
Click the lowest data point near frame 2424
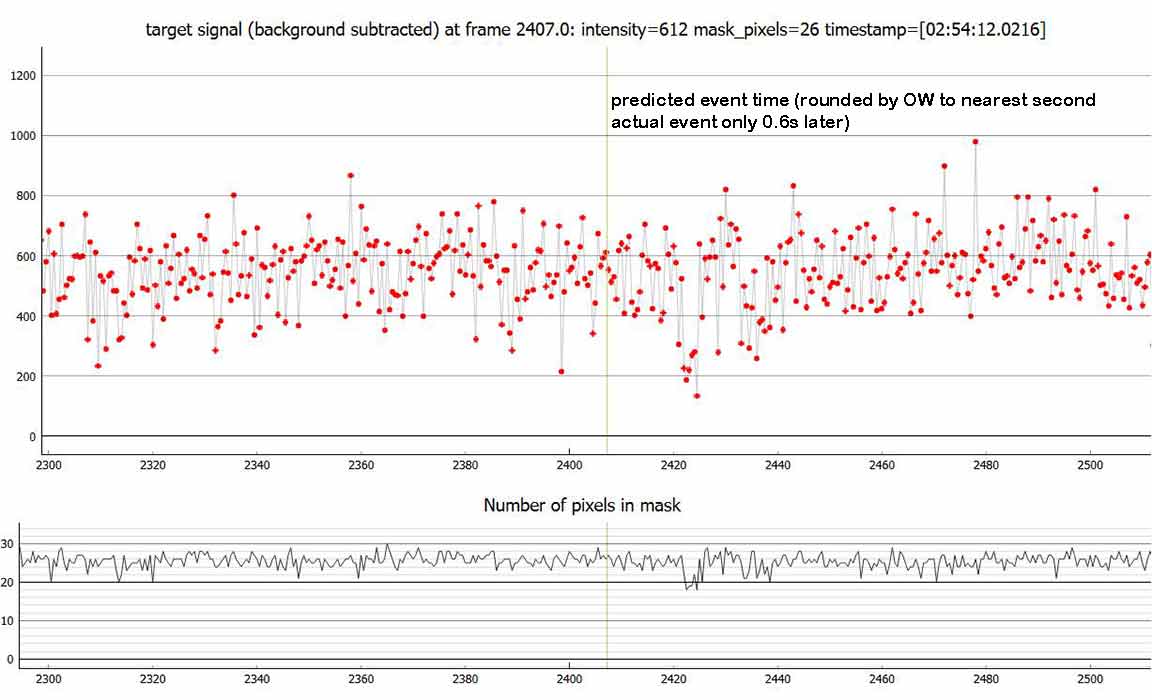(697, 396)
